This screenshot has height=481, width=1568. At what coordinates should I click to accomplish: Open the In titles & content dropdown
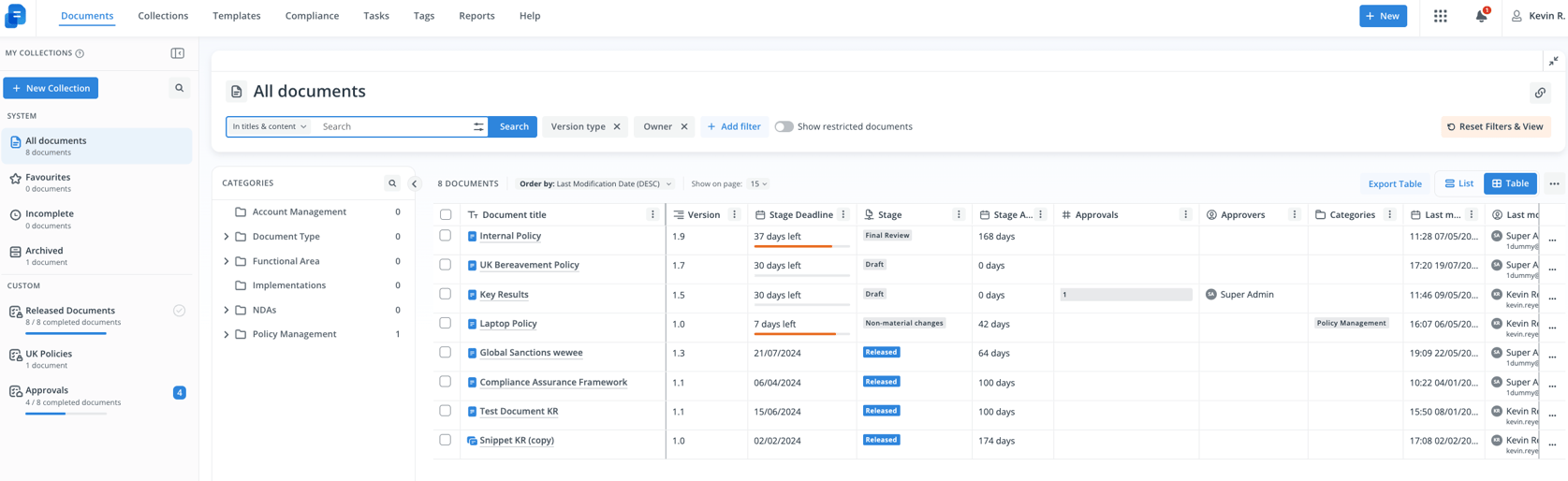270,126
